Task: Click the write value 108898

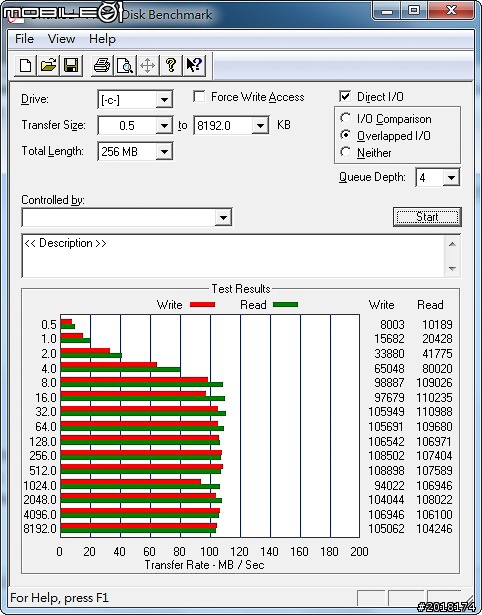Action: pyautogui.click(x=386, y=470)
